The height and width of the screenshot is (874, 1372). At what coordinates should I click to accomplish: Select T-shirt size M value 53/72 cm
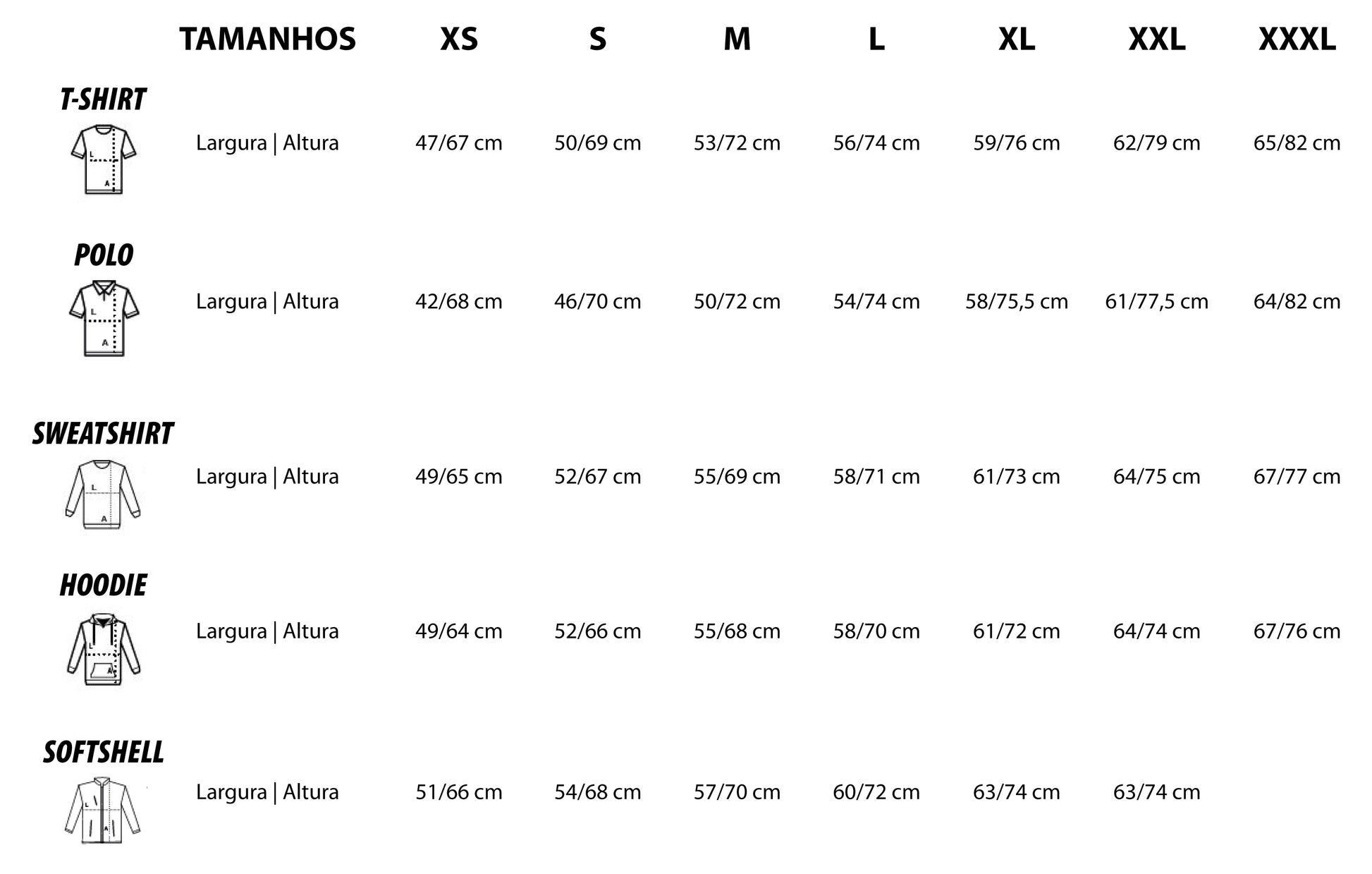click(737, 143)
